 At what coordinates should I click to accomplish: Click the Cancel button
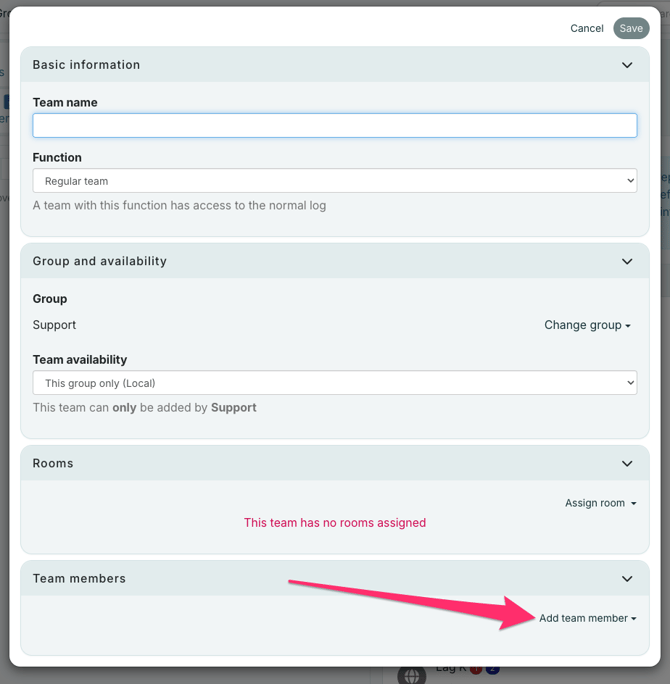587,28
